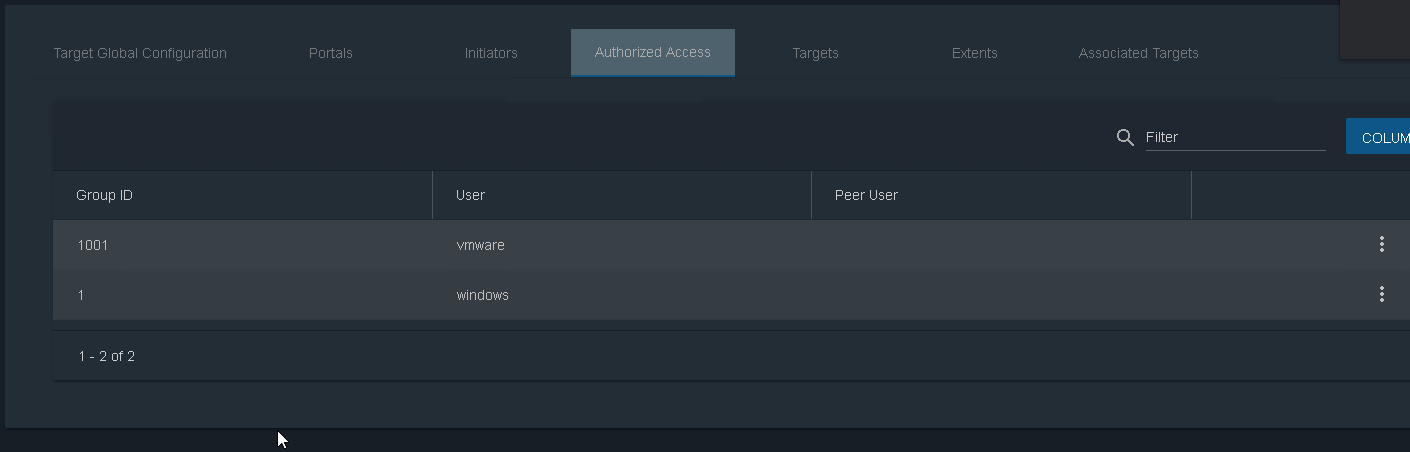Image resolution: width=1410 pixels, height=452 pixels.
Task: Switch to Target Global Configuration tab
Action: 140,53
